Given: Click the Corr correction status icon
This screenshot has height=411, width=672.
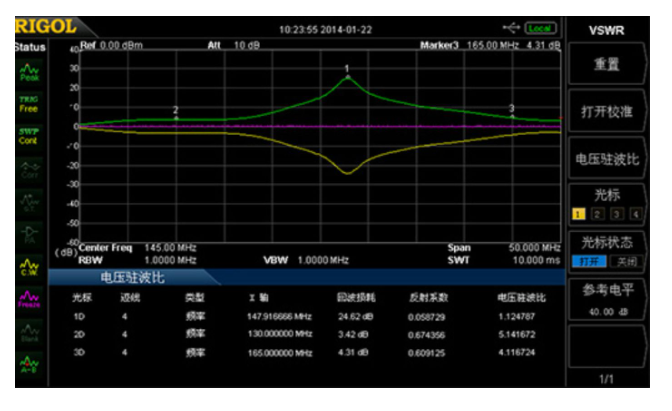Looking at the screenshot, I should click(x=29, y=170).
